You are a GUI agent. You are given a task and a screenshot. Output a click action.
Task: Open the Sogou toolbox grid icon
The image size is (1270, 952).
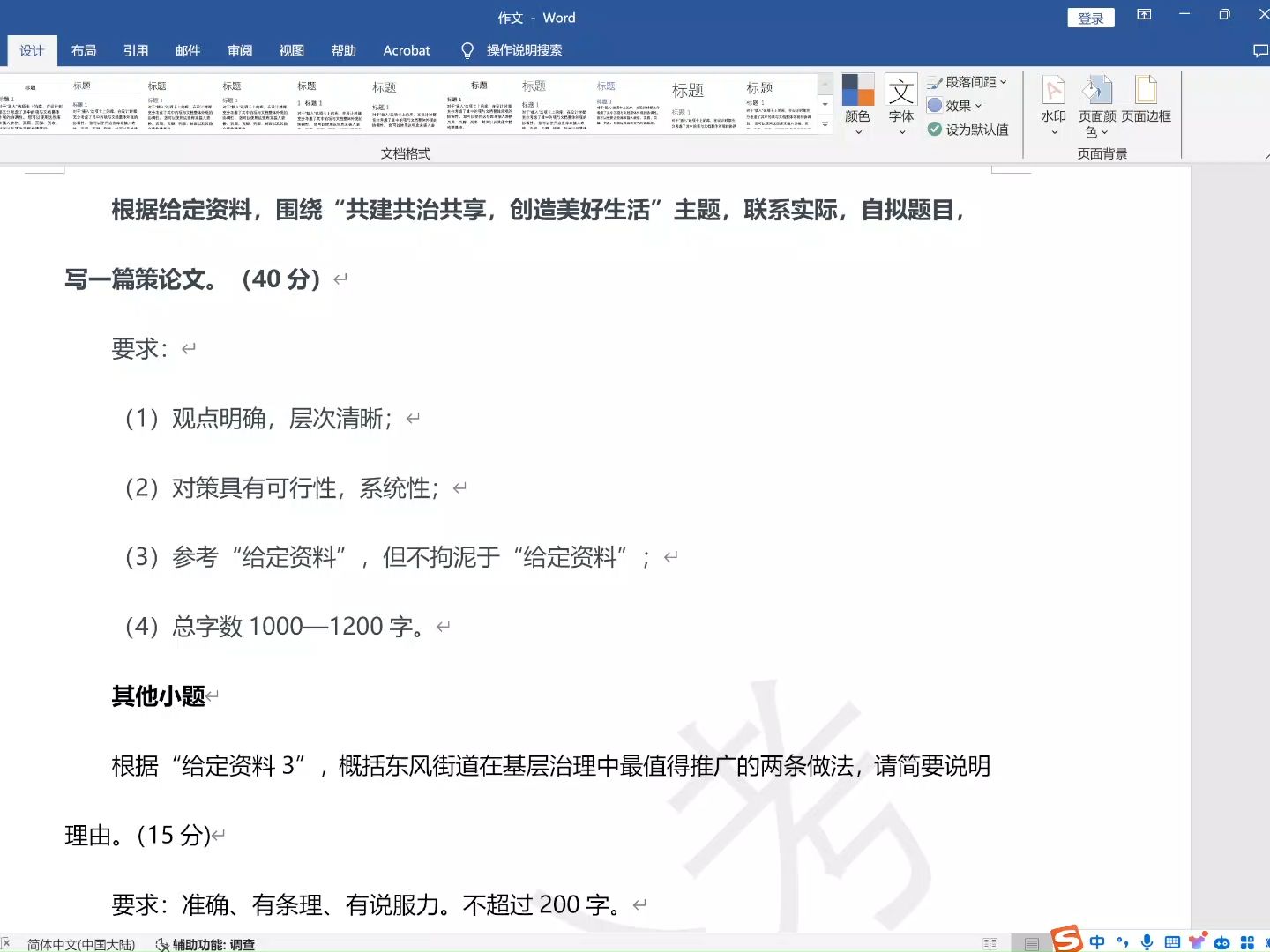pyautogui.click(x=1247, y=942)
